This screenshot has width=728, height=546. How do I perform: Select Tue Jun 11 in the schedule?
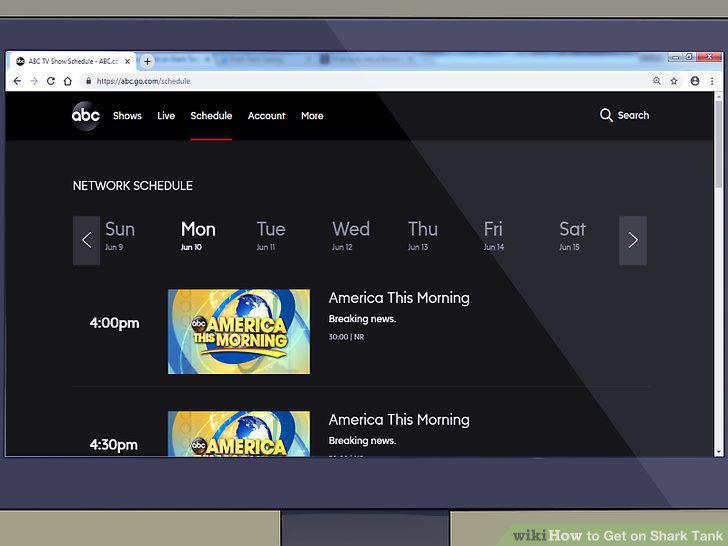tap(271, 235)
